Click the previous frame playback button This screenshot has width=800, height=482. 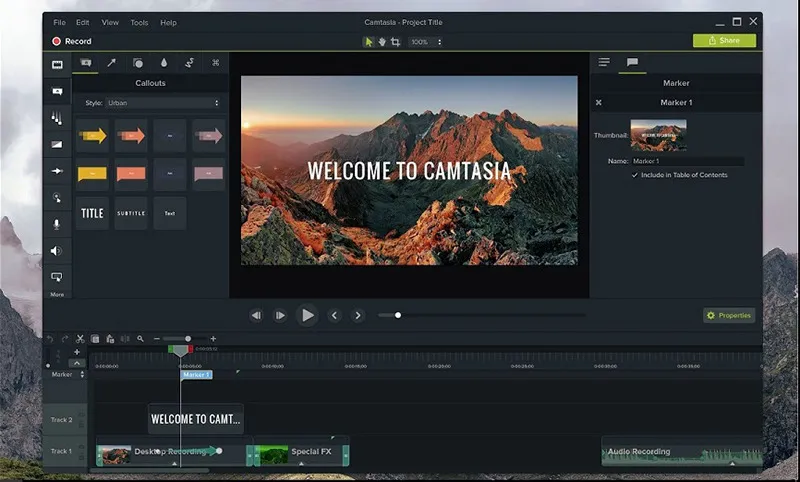coord(256,315)
